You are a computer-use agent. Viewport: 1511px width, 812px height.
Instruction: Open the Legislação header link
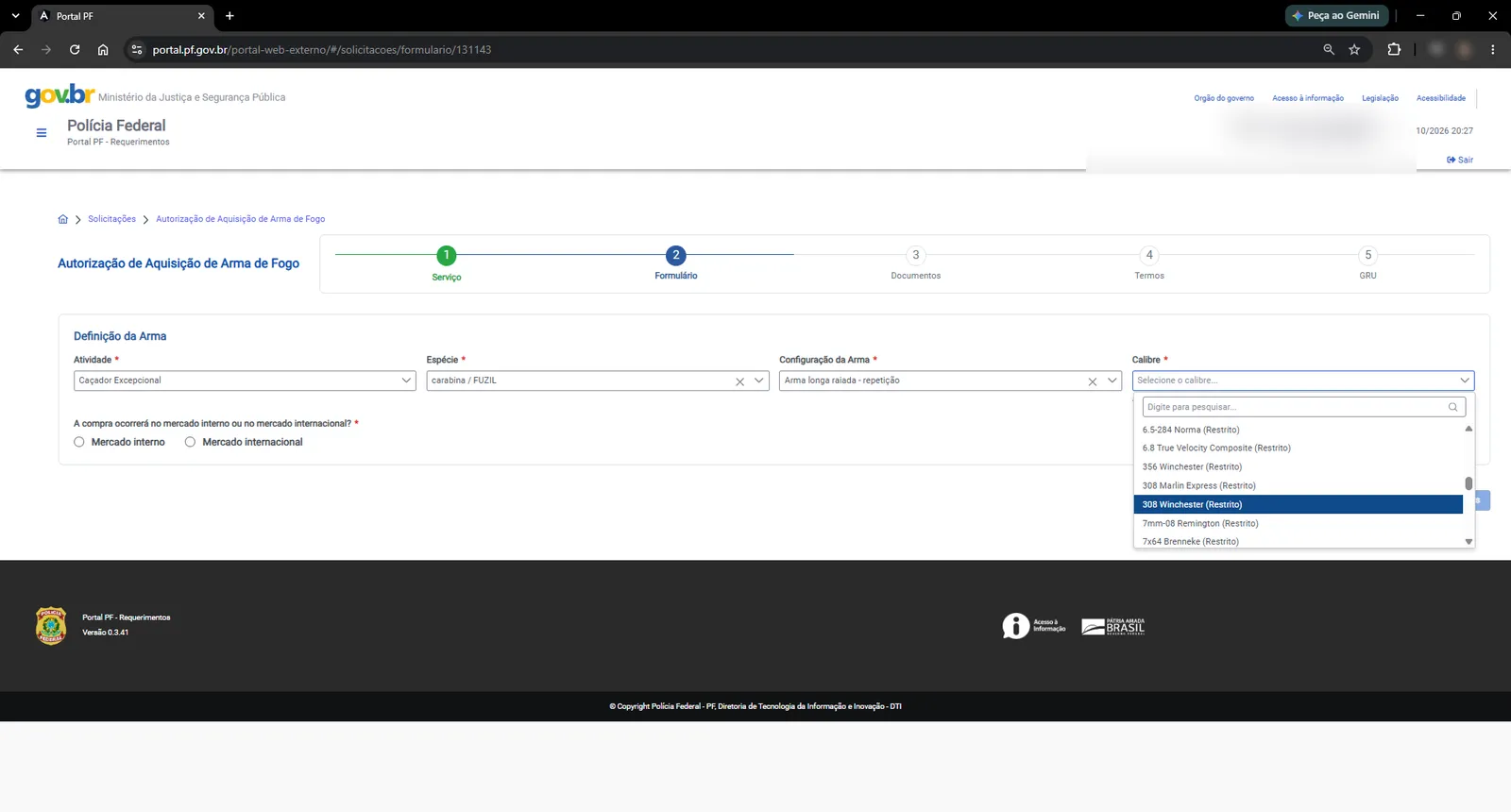tap(1380, 98)
